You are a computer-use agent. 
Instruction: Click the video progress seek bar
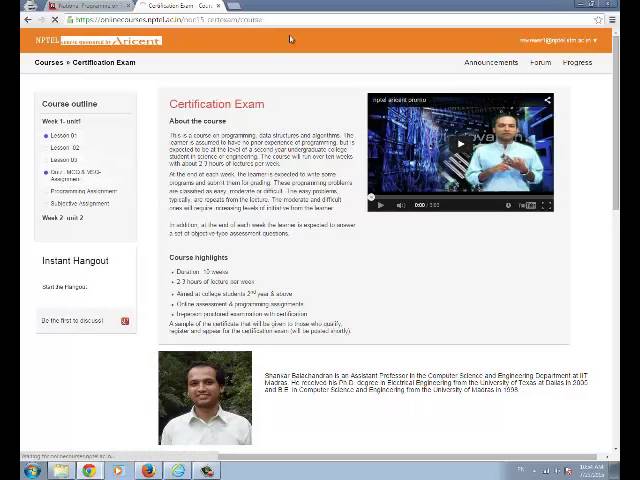pyautogui.click(x=460, y=196)
